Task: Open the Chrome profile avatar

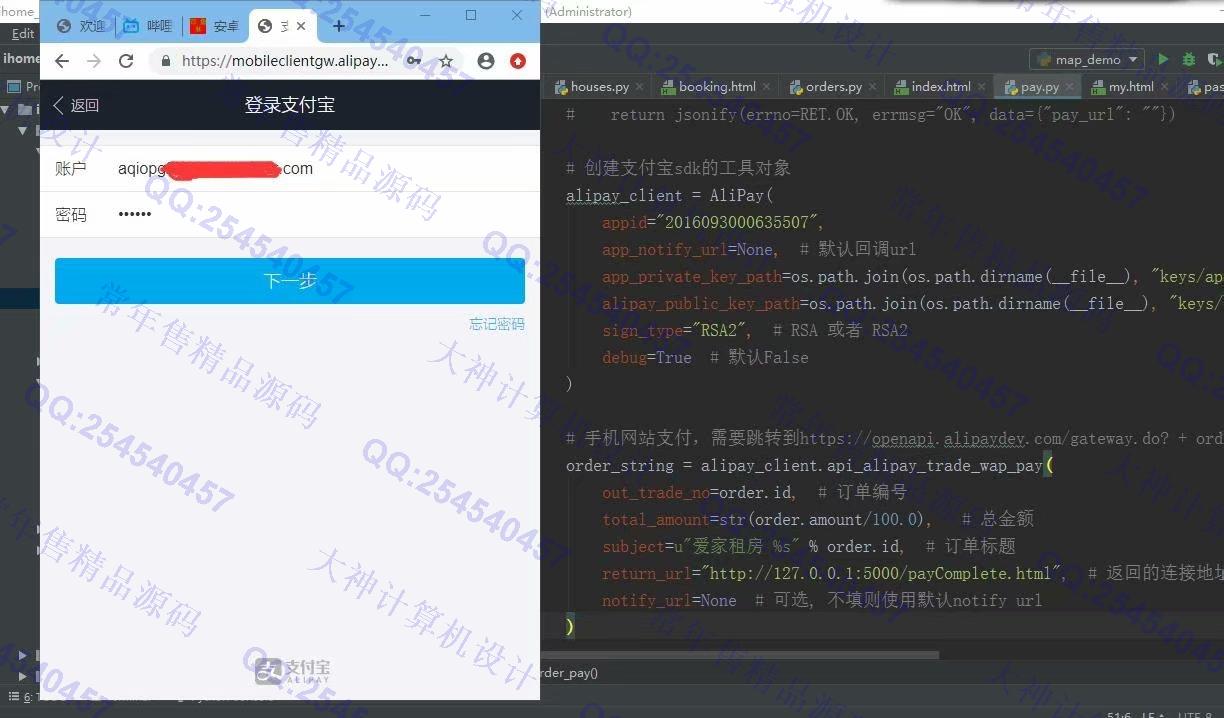Action: coord(486,61)
